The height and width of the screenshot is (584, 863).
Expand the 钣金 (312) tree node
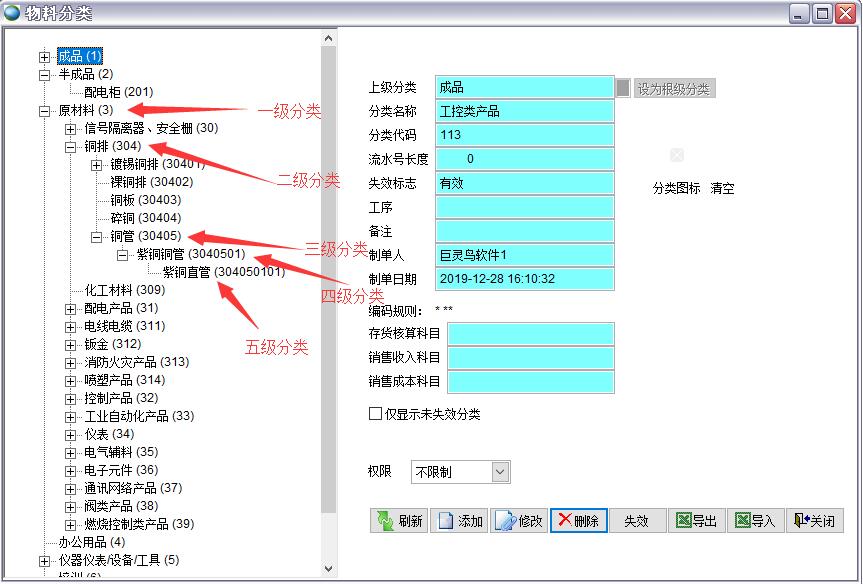[71, 345]
